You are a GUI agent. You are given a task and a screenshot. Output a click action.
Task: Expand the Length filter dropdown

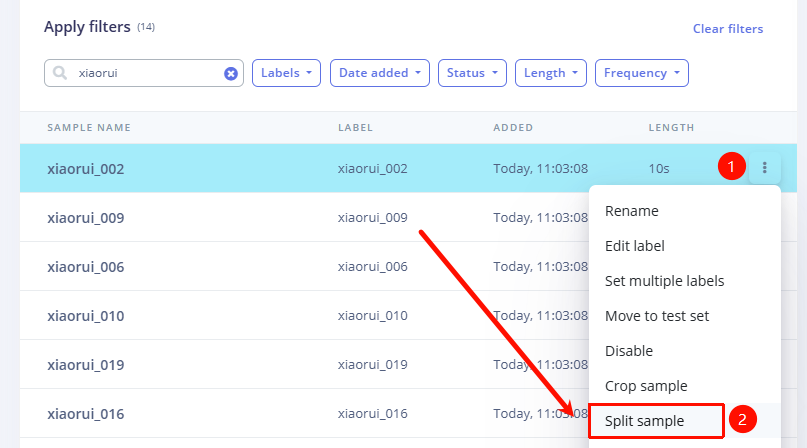[550, 73]
